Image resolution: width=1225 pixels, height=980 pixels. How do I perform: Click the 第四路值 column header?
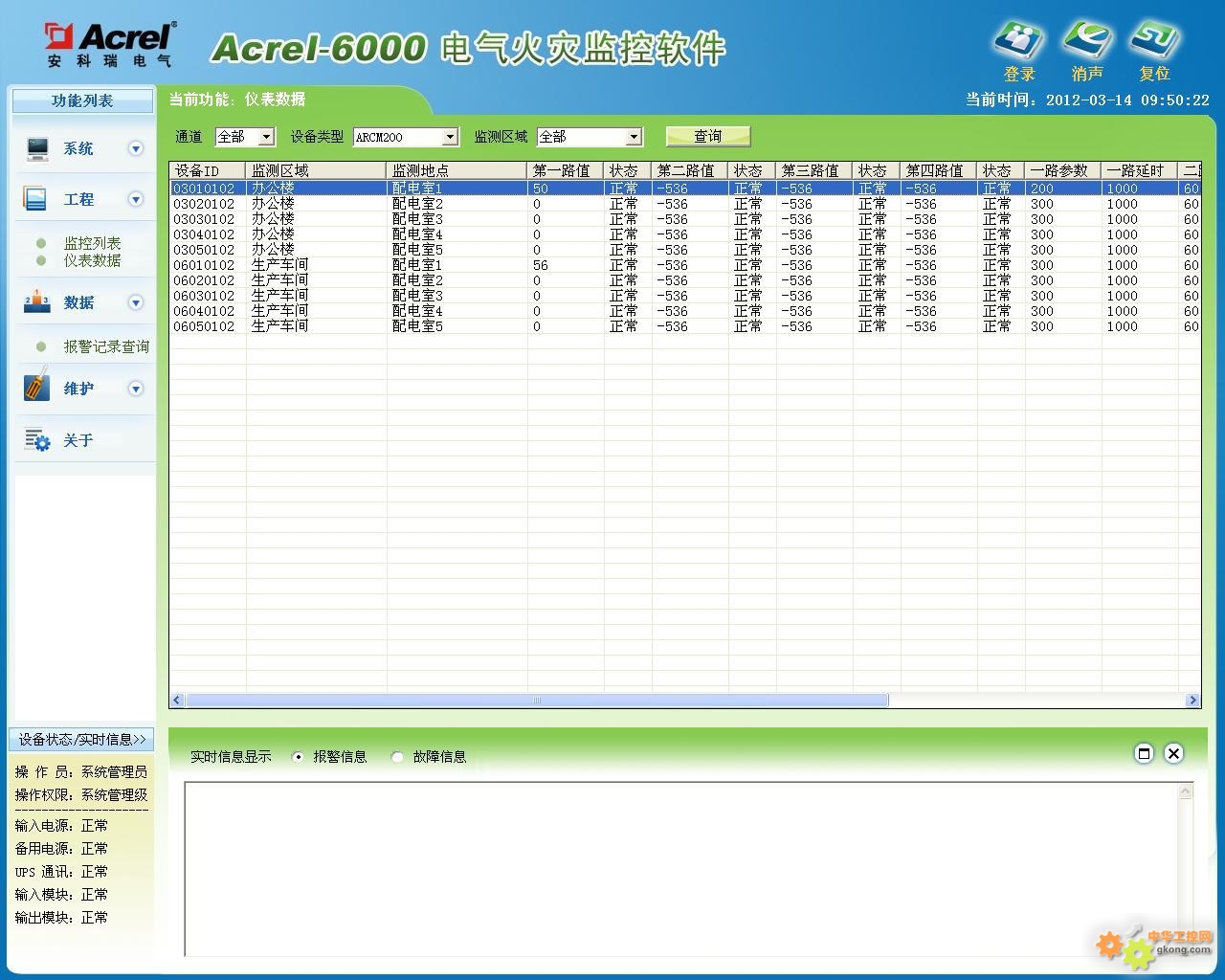(x=939, y=170)
